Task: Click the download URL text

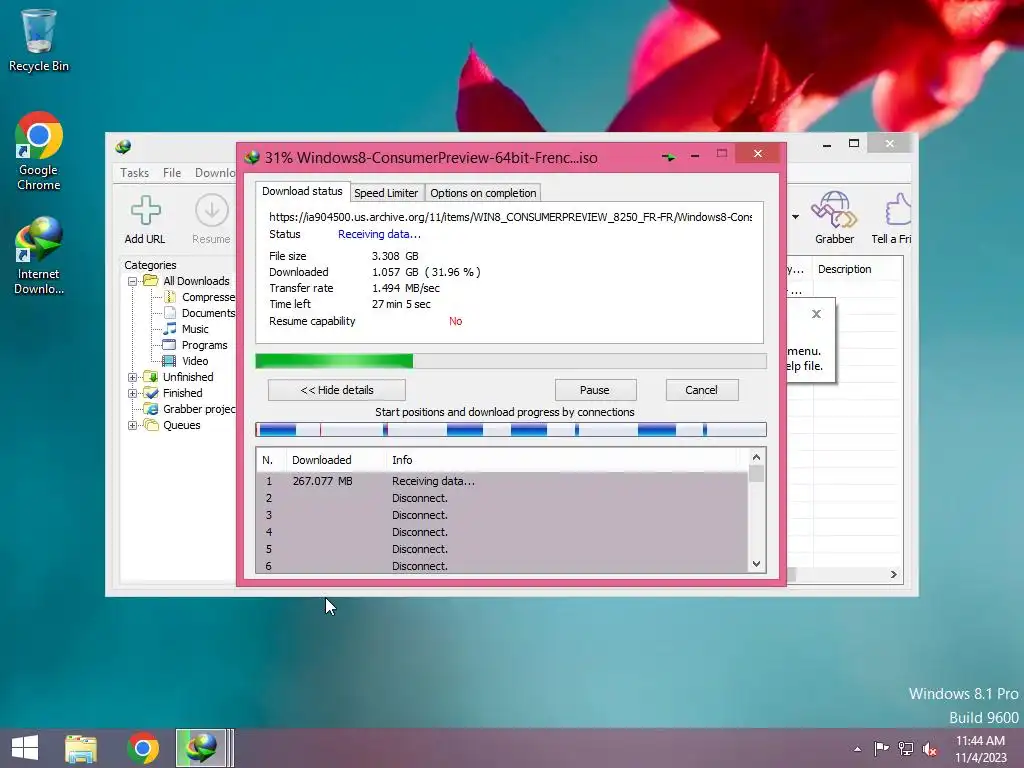Action: point(510,217)
